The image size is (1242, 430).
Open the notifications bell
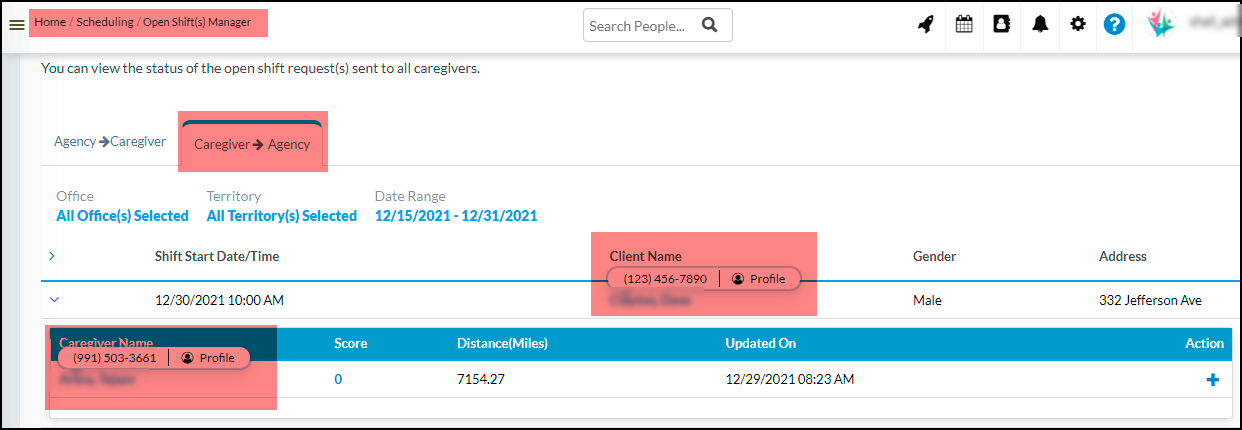(x=1040, y=25)
